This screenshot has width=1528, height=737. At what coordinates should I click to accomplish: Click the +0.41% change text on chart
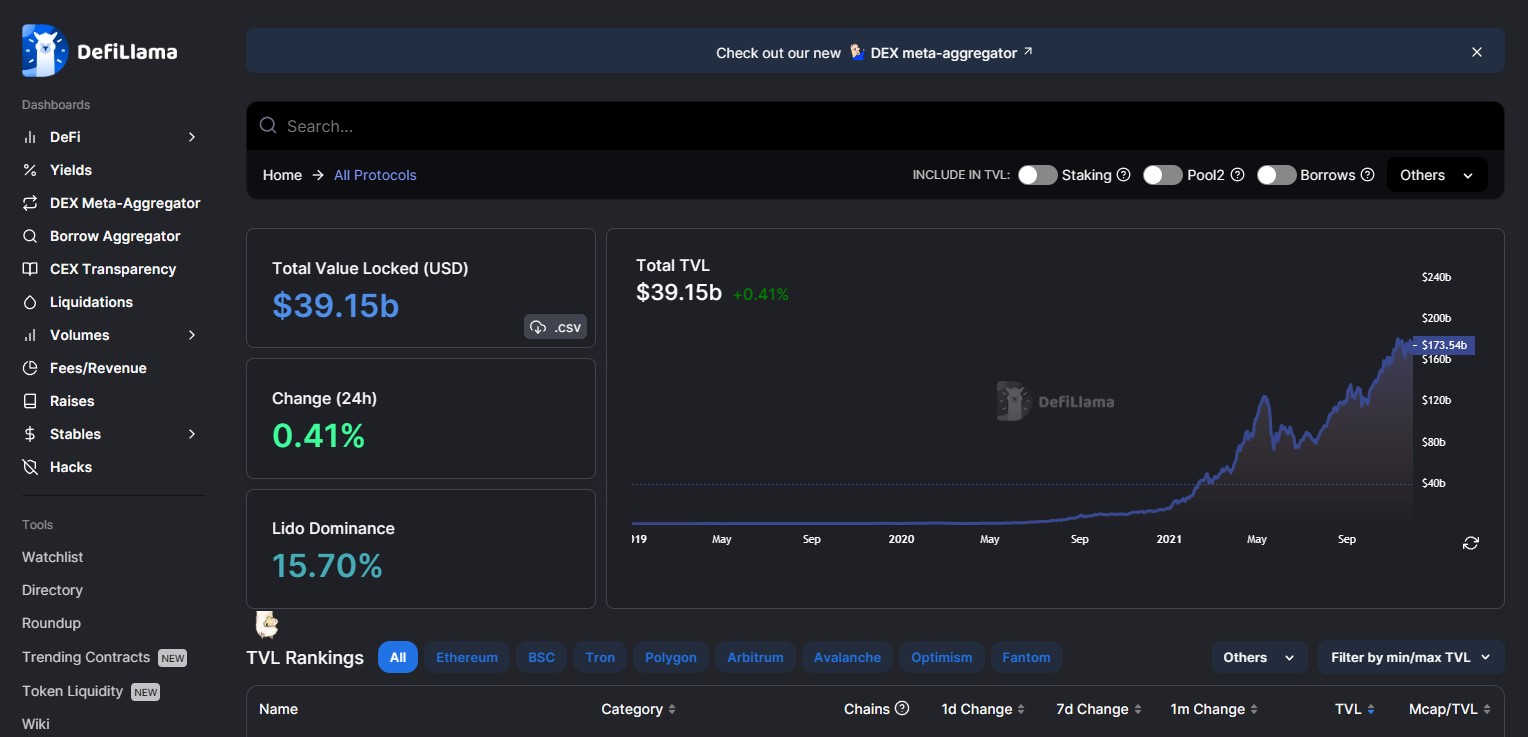(x=761, y=294)
